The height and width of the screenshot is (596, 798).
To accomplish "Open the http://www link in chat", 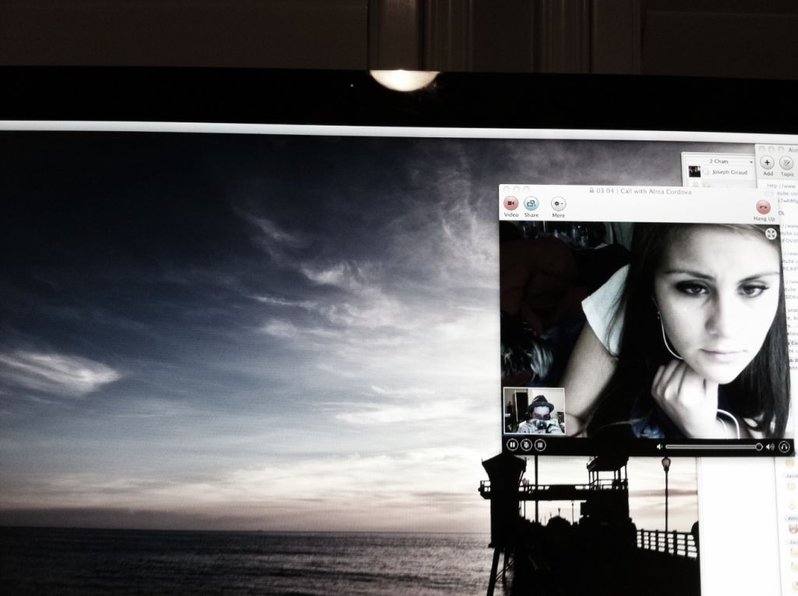I will pos(781,186).
